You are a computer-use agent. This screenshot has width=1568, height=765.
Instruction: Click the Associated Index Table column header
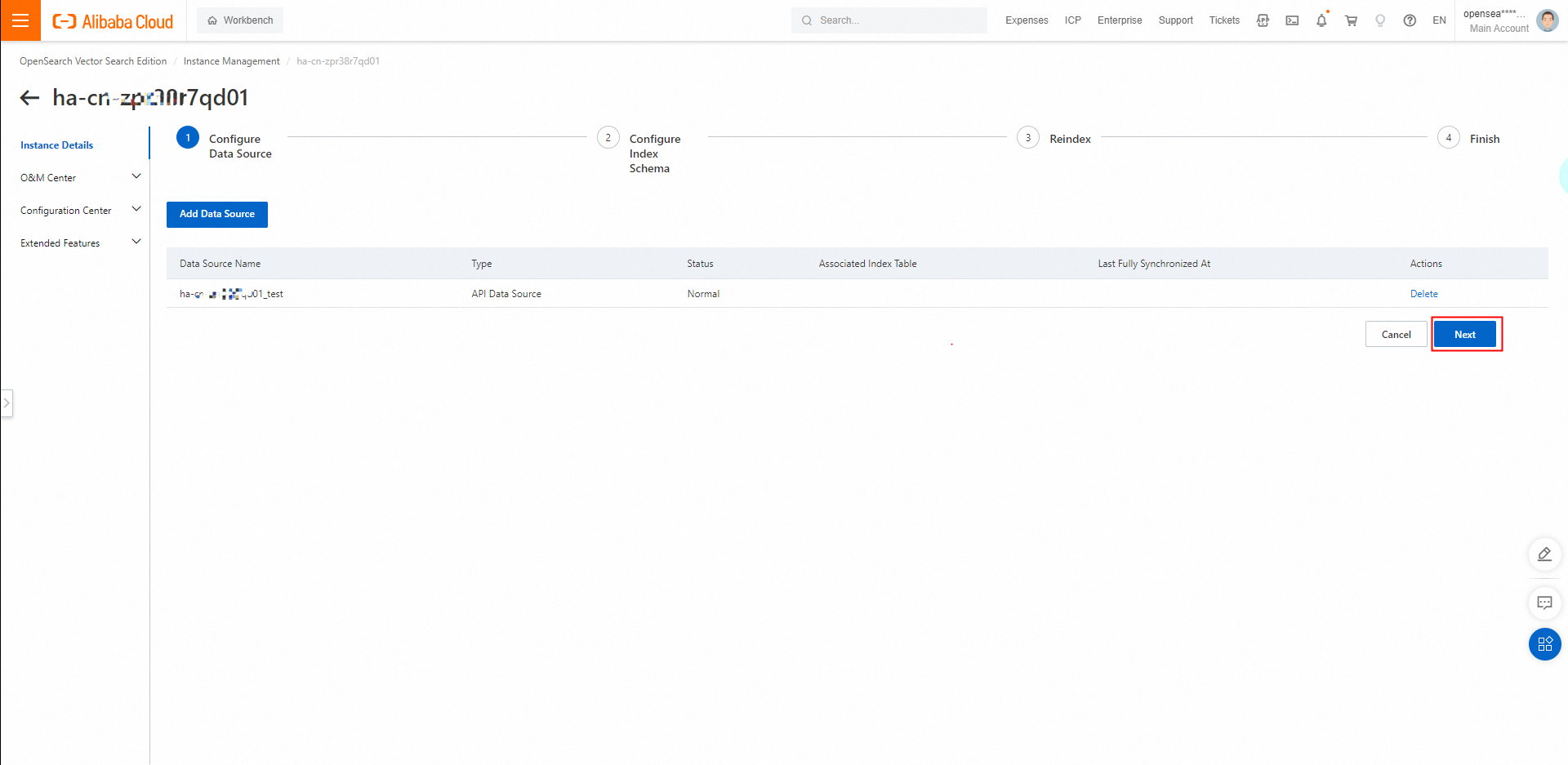(867, 264)
